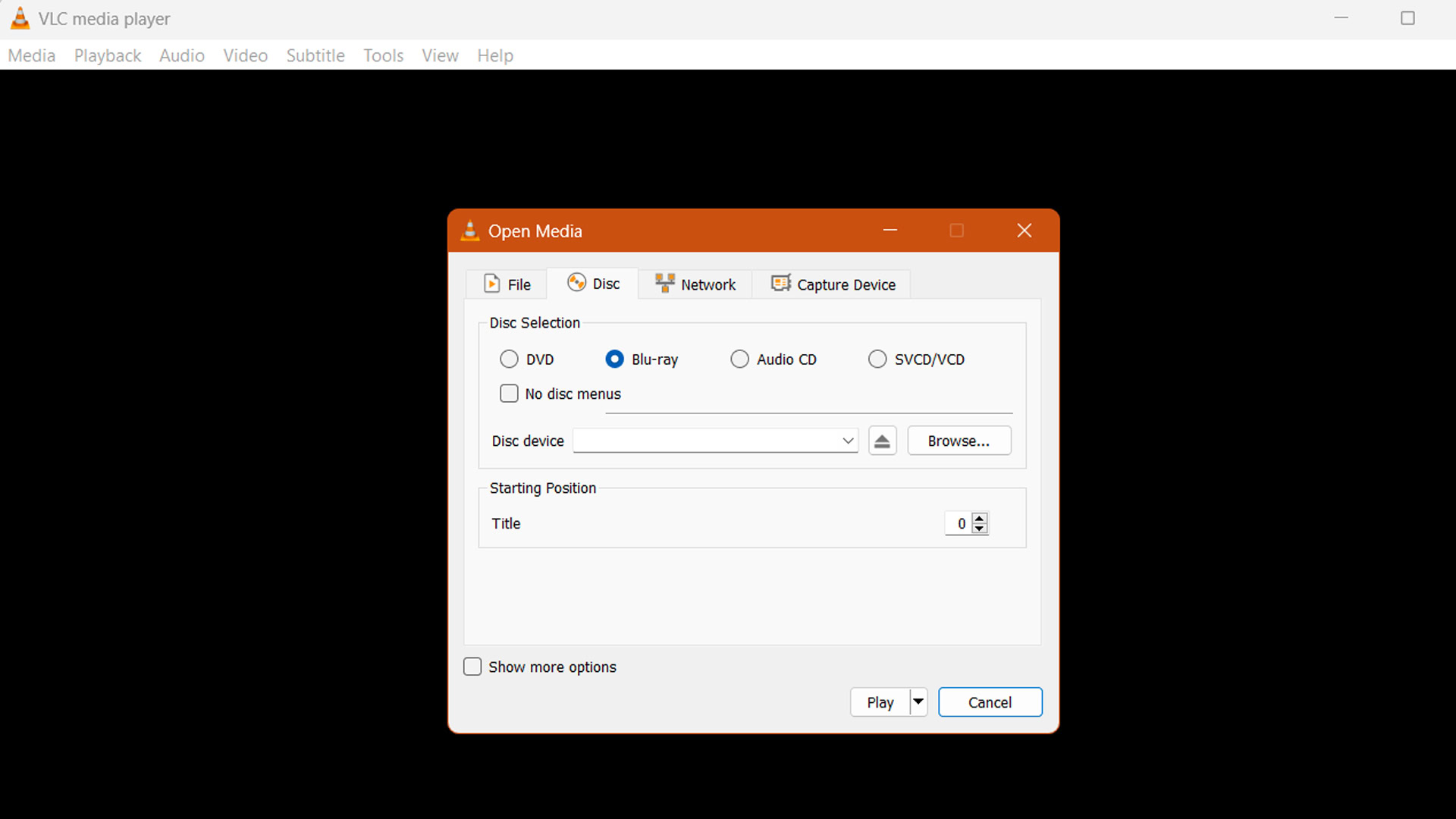Click the Cancel button to dismiss

pos(990,702)
